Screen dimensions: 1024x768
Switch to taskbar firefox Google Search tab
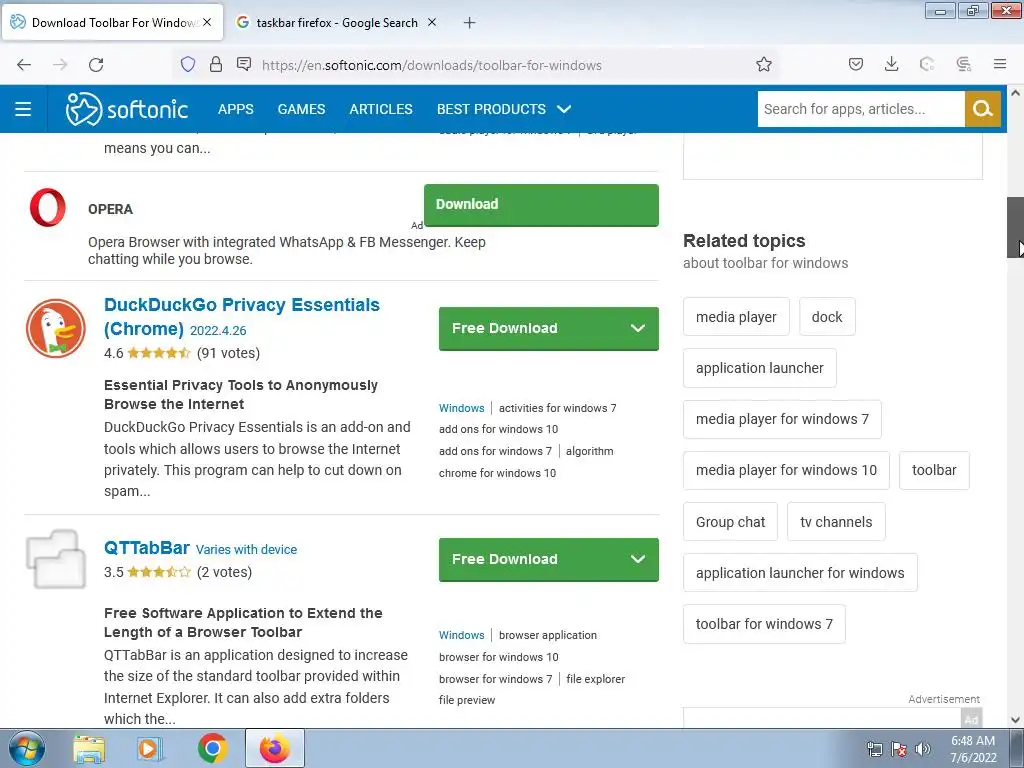tap(337, 23)
